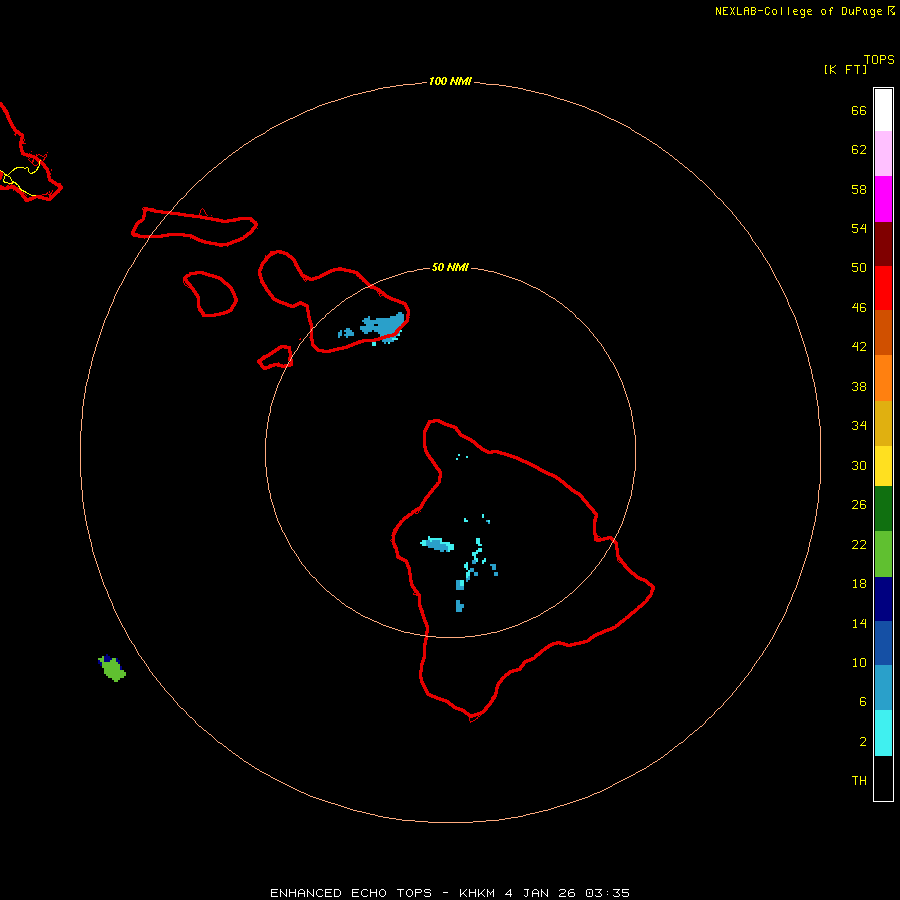Select the "66" legend value

[x=859, y=110]
